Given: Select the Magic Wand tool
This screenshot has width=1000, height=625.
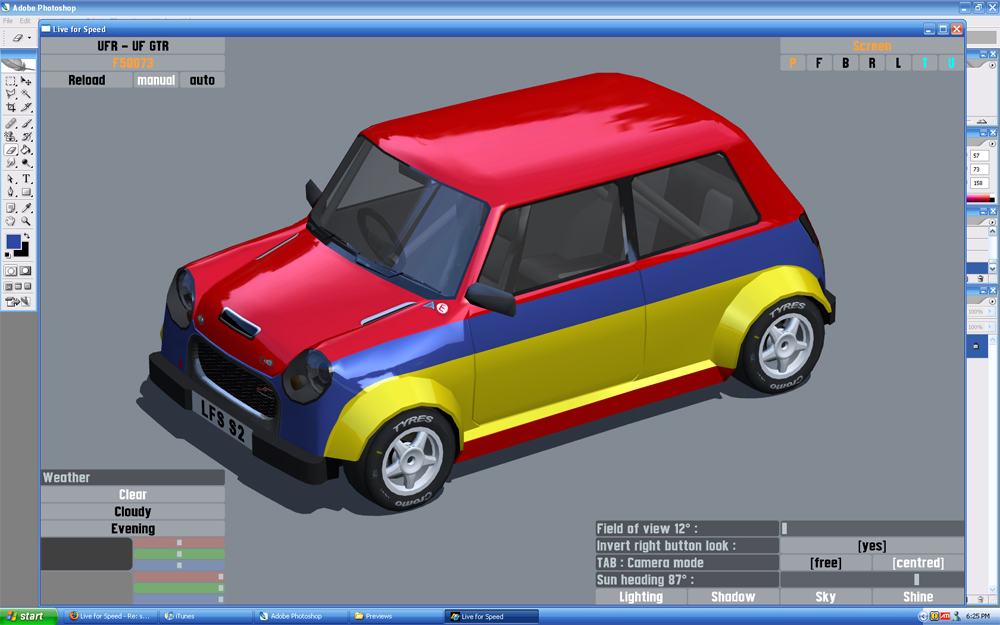Looking at the screenshot, I should click(26, 94).
